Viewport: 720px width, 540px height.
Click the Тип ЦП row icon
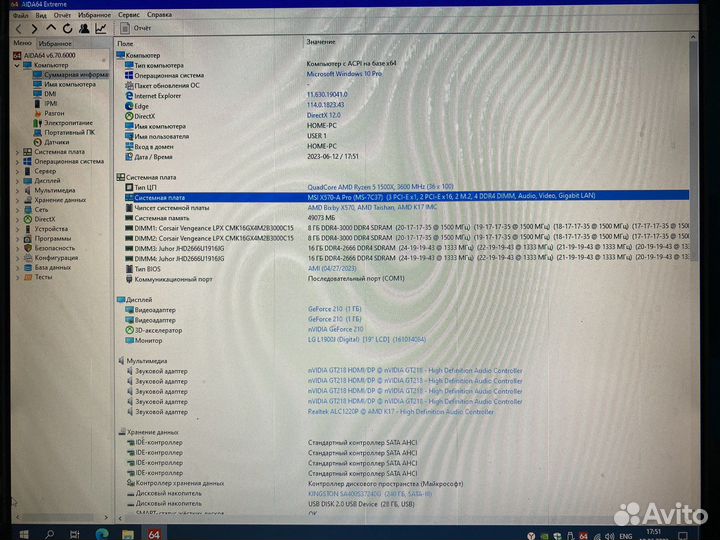[x=129, y=187]
